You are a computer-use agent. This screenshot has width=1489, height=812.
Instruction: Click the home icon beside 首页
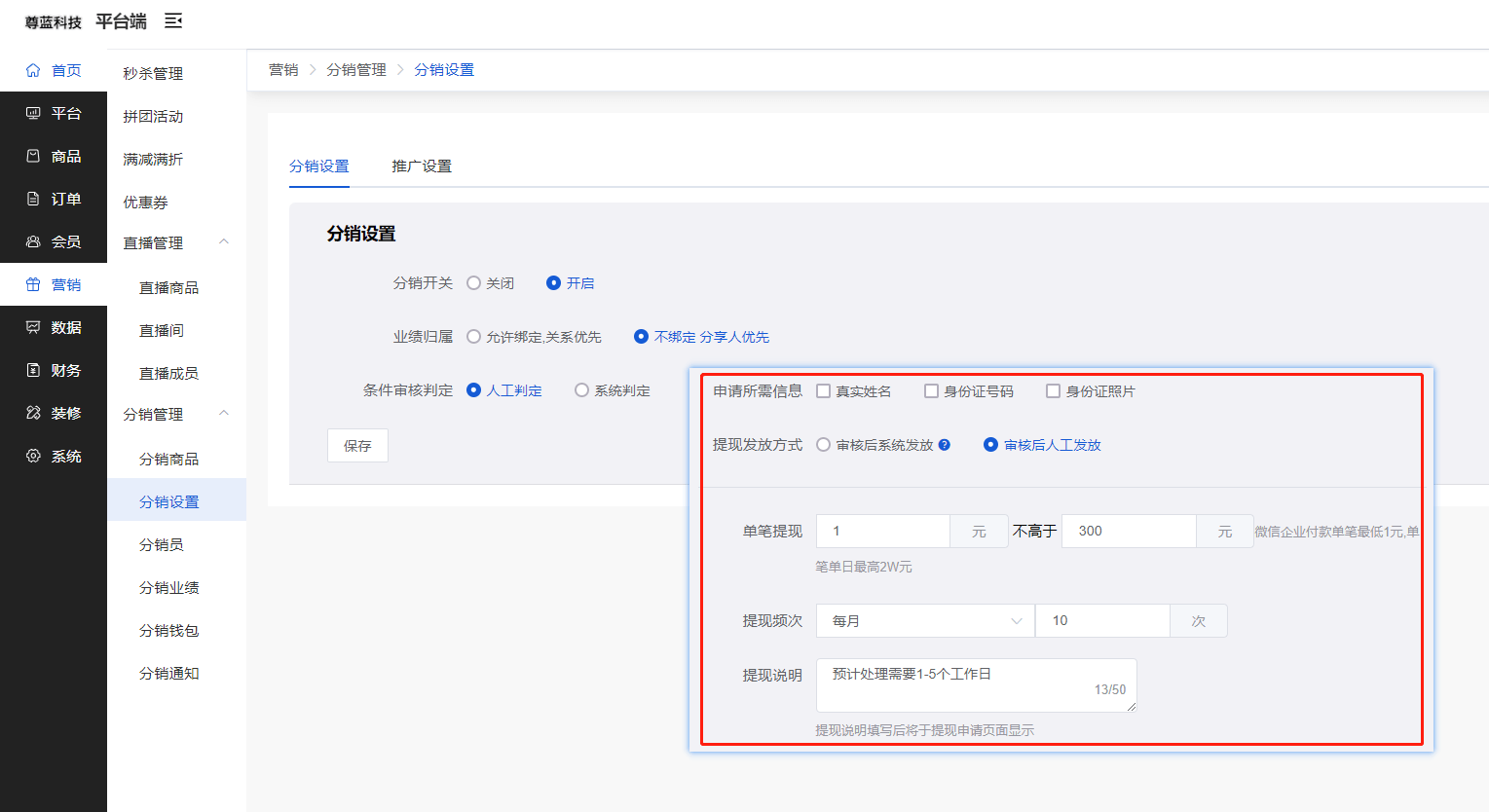point(33,70)
